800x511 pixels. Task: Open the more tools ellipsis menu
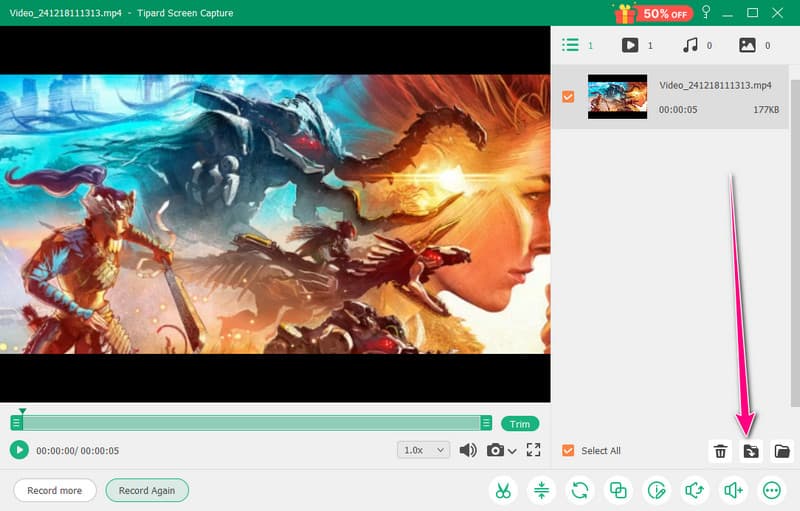coord(771,491)
